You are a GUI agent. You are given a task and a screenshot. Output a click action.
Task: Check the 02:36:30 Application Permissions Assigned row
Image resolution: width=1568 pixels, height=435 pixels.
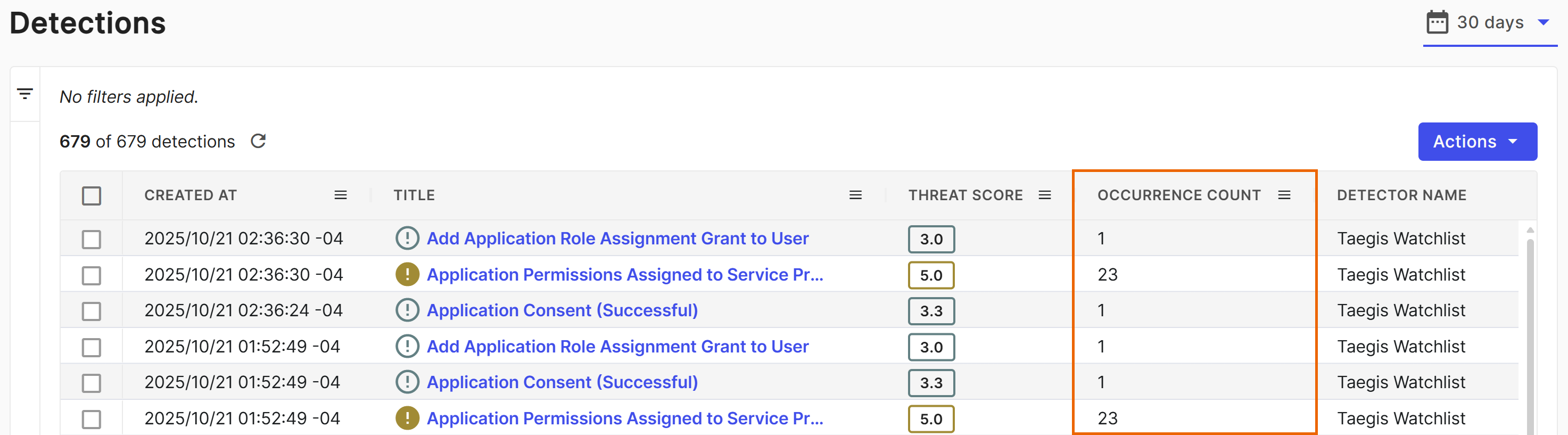[92, 275]
